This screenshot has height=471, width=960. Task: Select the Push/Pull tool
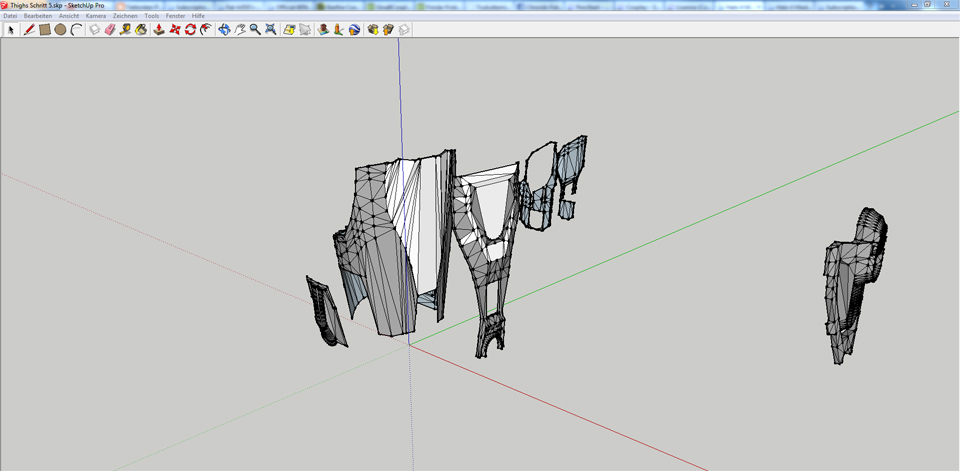pyautogui.click(x=159, y=29)
